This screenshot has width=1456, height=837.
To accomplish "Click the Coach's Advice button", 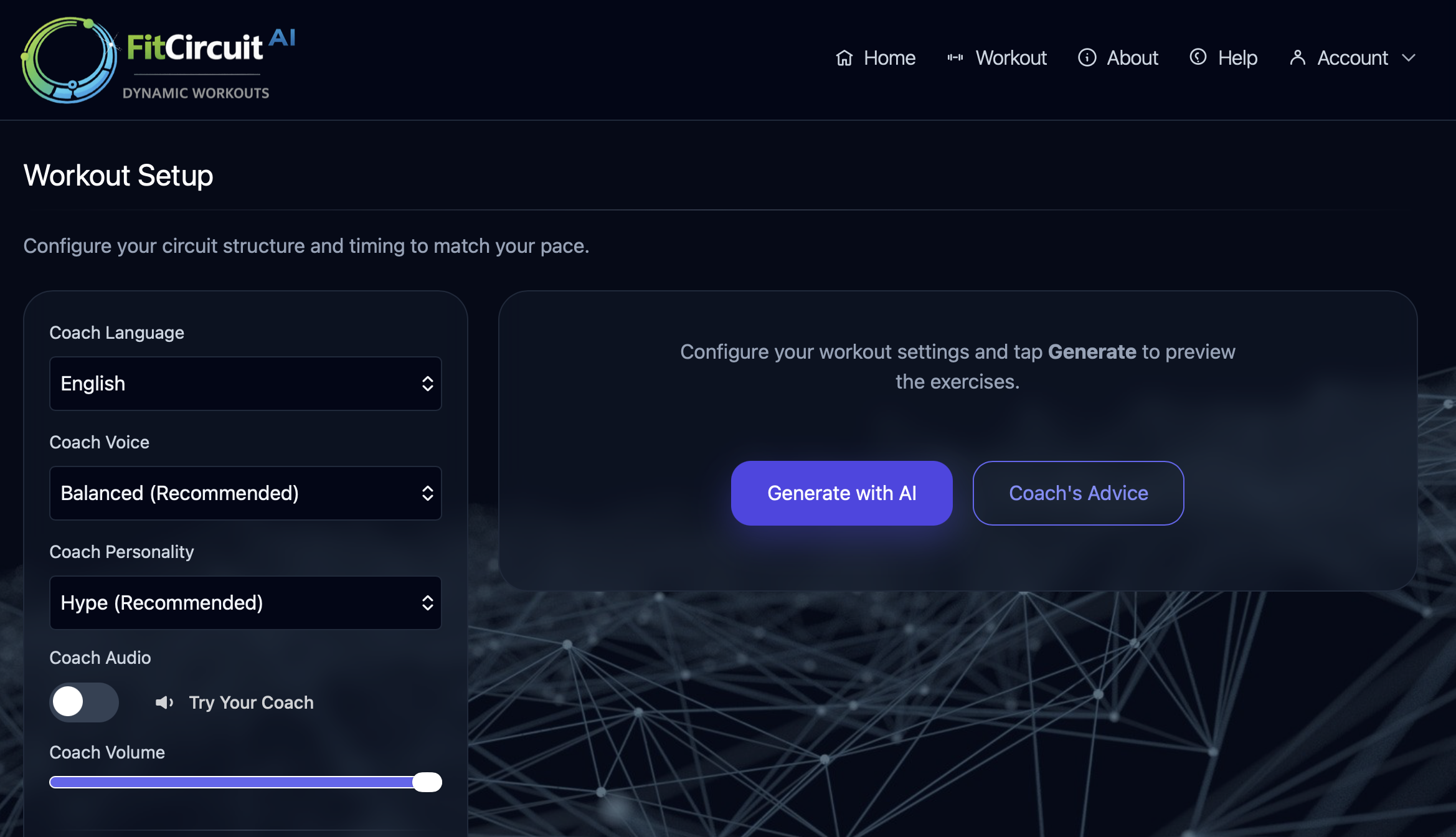I will click(x=1078, y=493).
